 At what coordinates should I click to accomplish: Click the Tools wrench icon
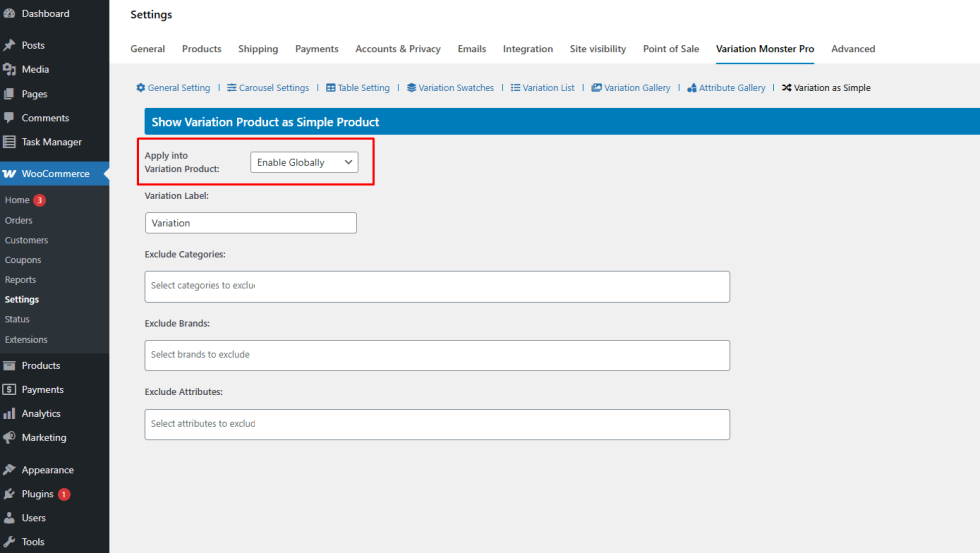[x=9, y=542]
